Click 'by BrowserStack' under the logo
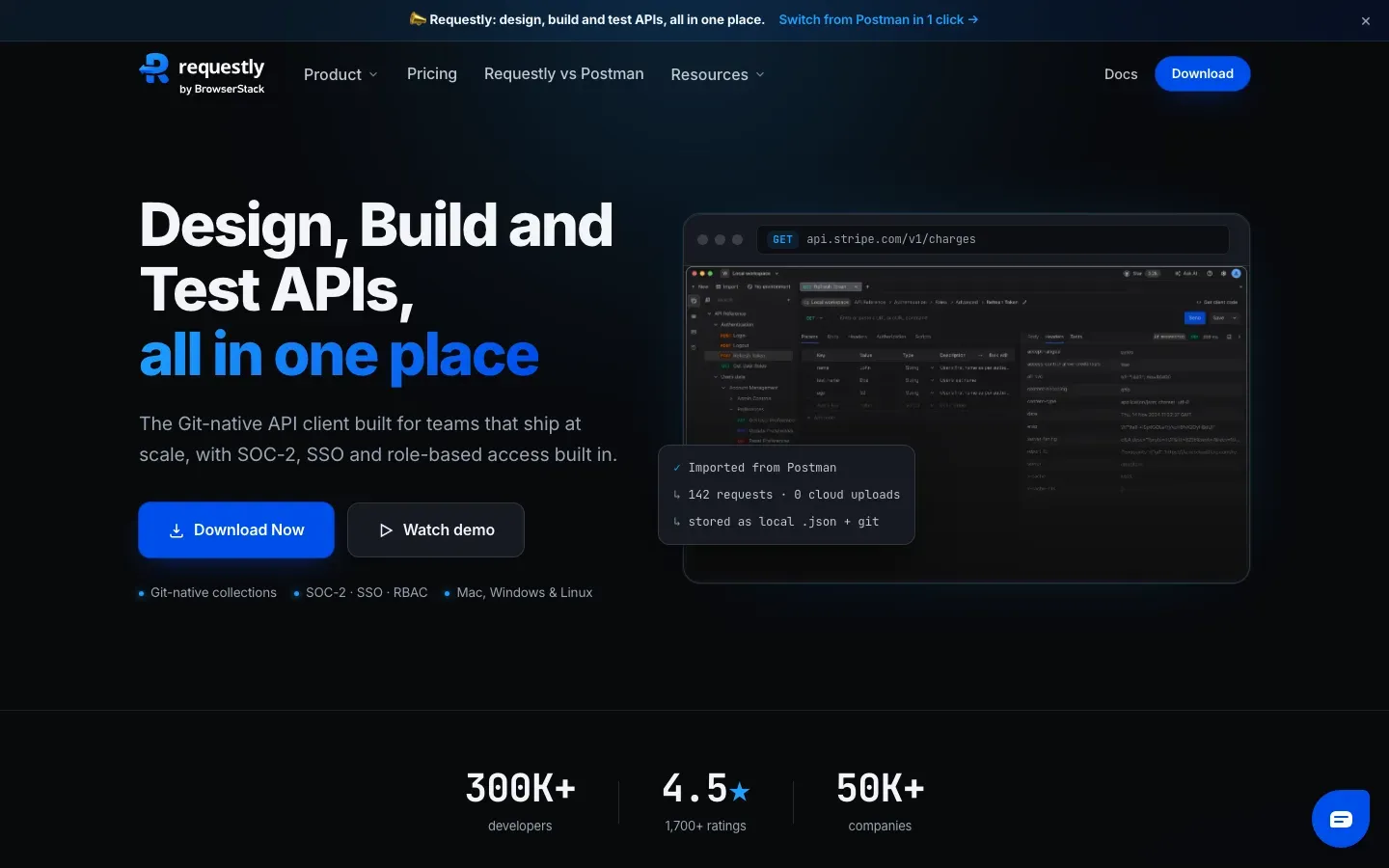 222,89
